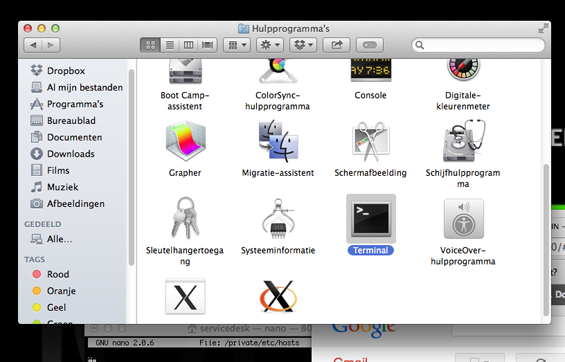Screen dimensions: 565x362
Task: Select the orange X11 XQuartz icon
Action: pos(278,296)
